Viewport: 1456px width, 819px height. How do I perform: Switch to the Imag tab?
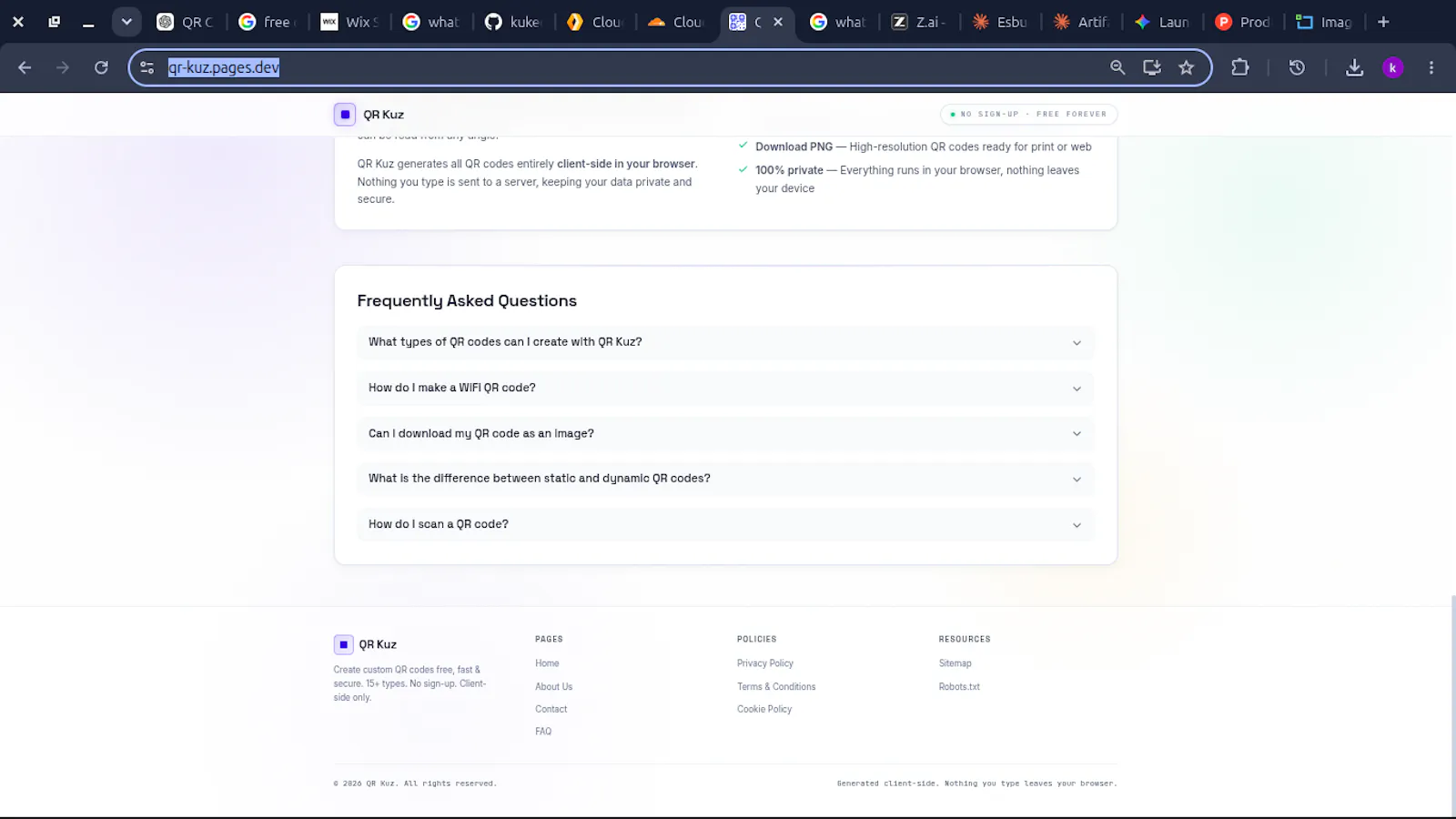click(1326, 22)
